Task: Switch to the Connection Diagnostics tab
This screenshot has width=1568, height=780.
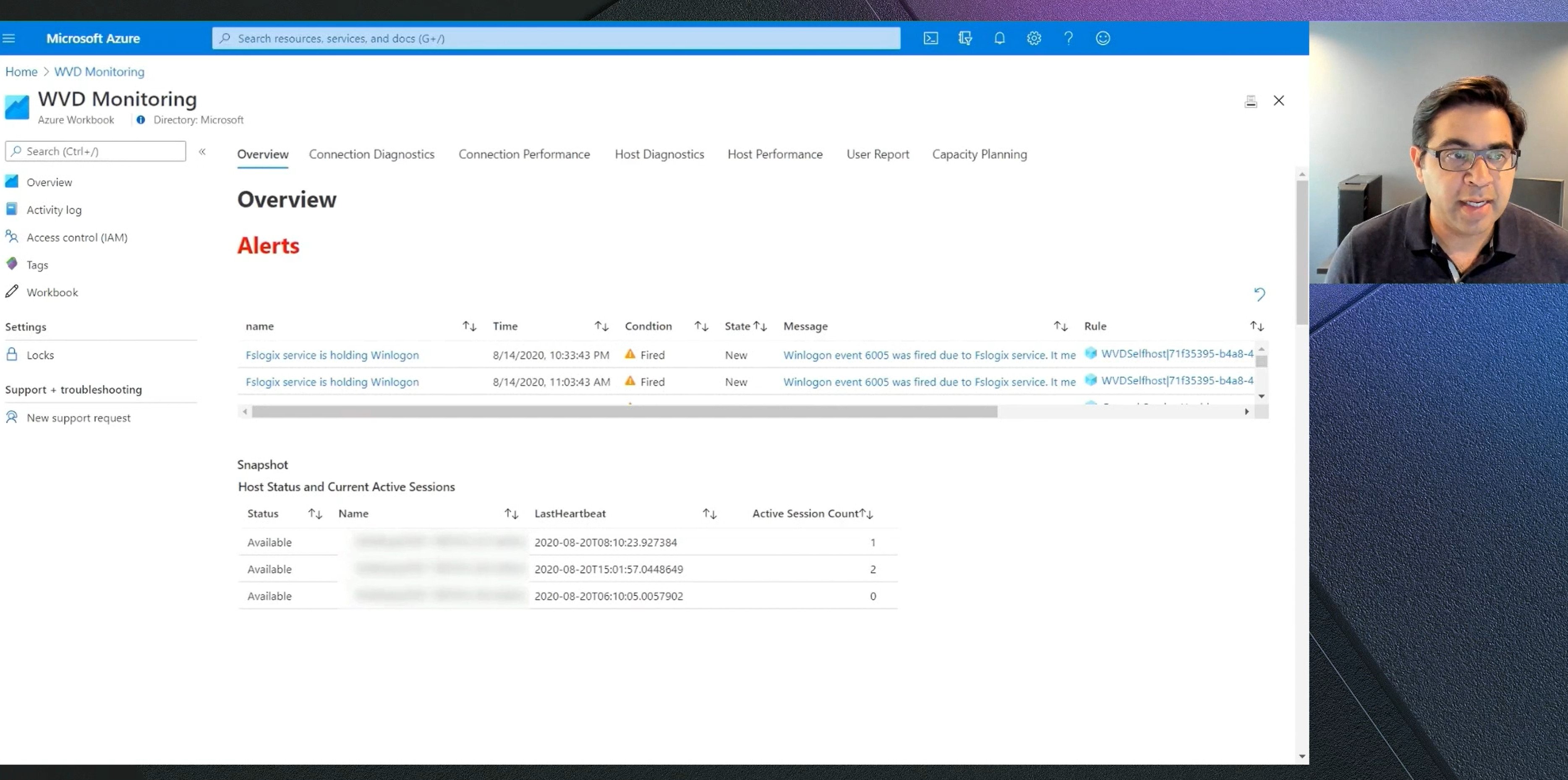Action: [x=371, y=154]
